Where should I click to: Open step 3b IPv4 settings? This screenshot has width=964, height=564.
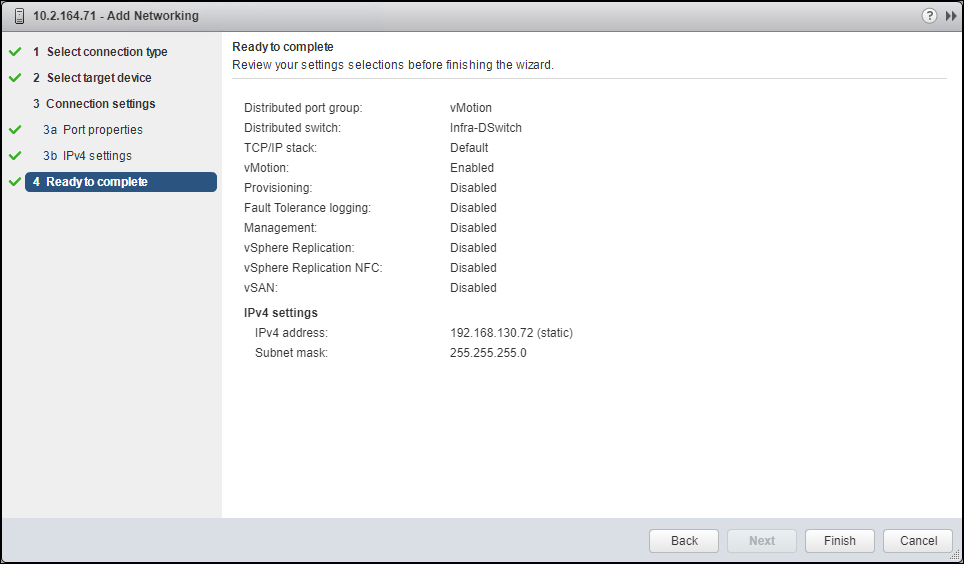click(x=97, y=156)
